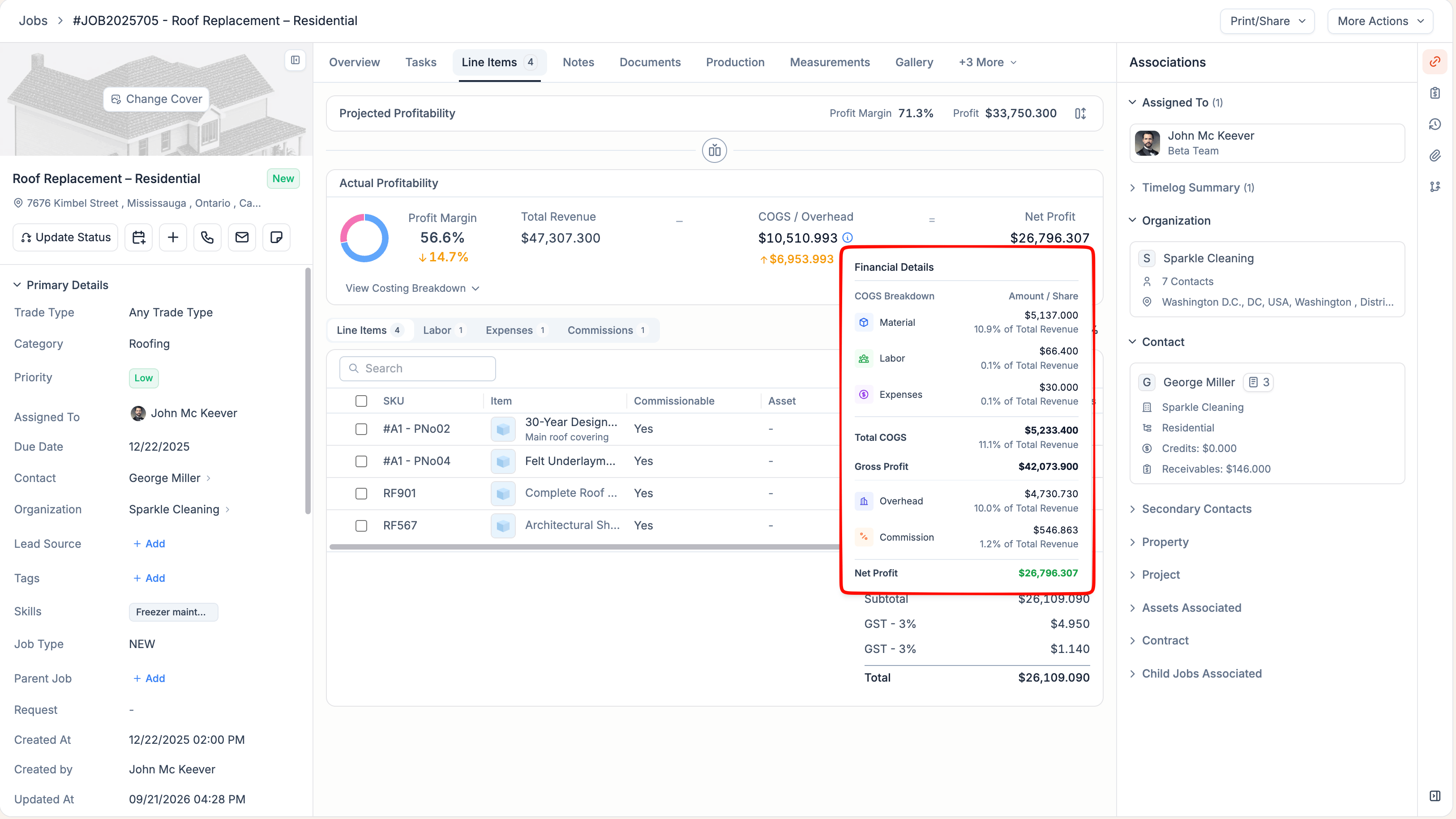Screen dimensions: 1456x819
Task: Open the More Actions dropdown
Action: [x=1380, y=21]
